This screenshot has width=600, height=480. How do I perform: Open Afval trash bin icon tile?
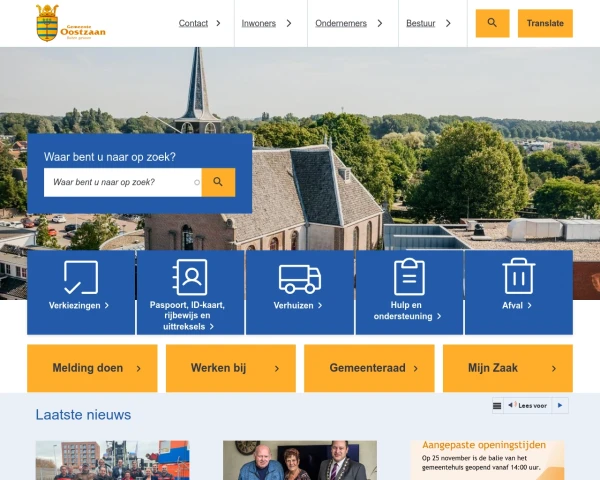[x=518, y=276]
